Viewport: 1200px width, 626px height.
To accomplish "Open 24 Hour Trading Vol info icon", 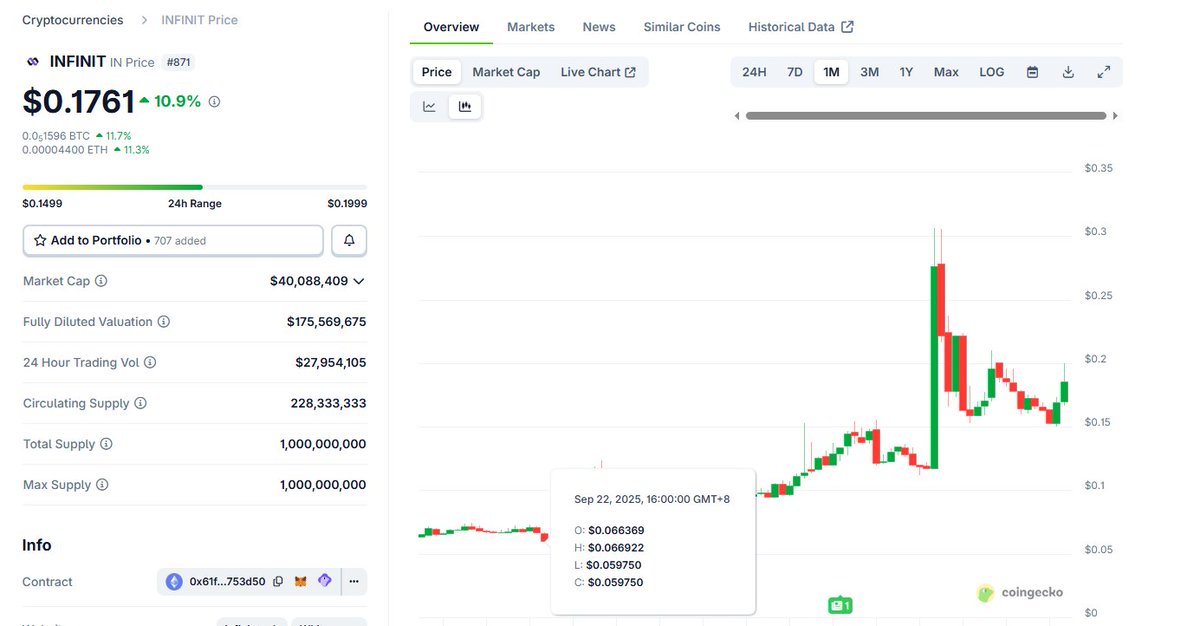I will pyautogui.click(x=150, y=363).
